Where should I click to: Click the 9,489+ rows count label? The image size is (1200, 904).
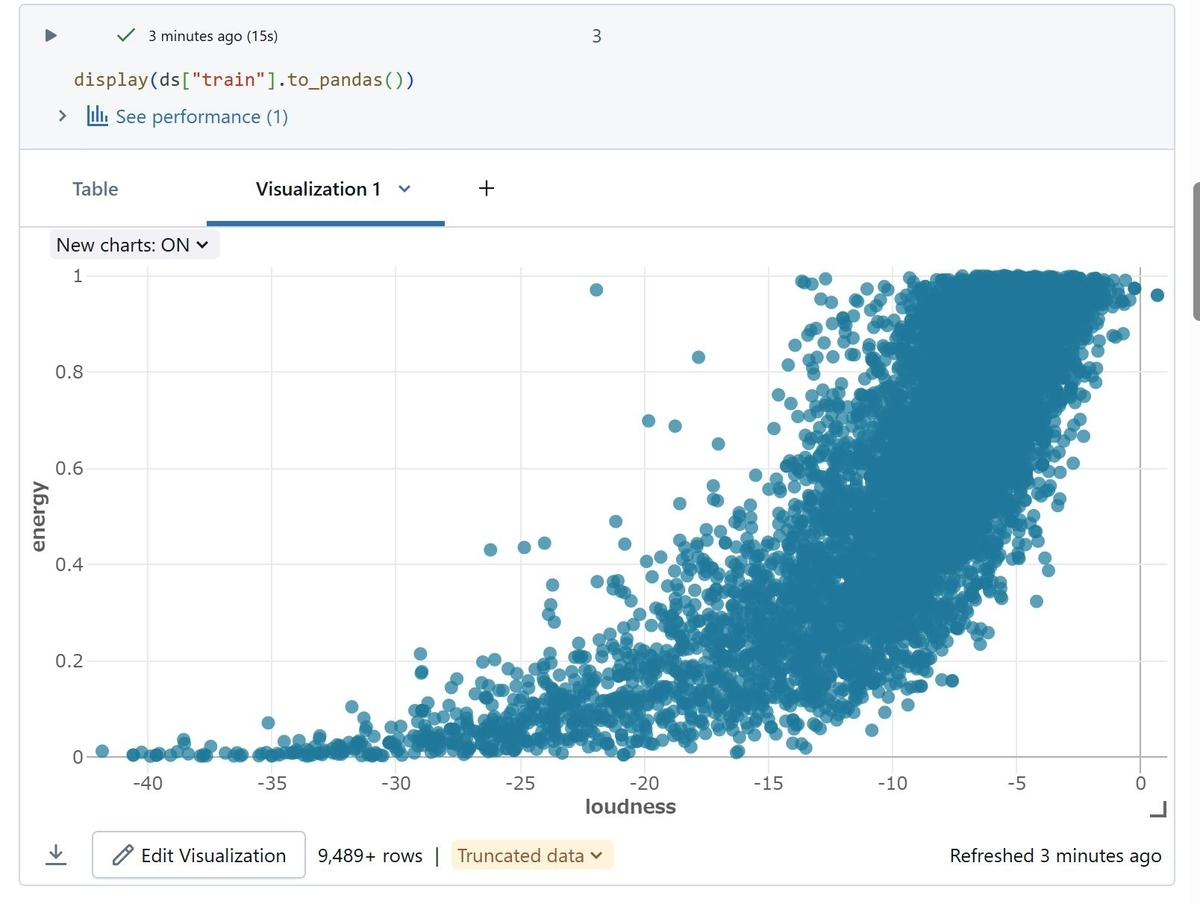coord(370,855)
